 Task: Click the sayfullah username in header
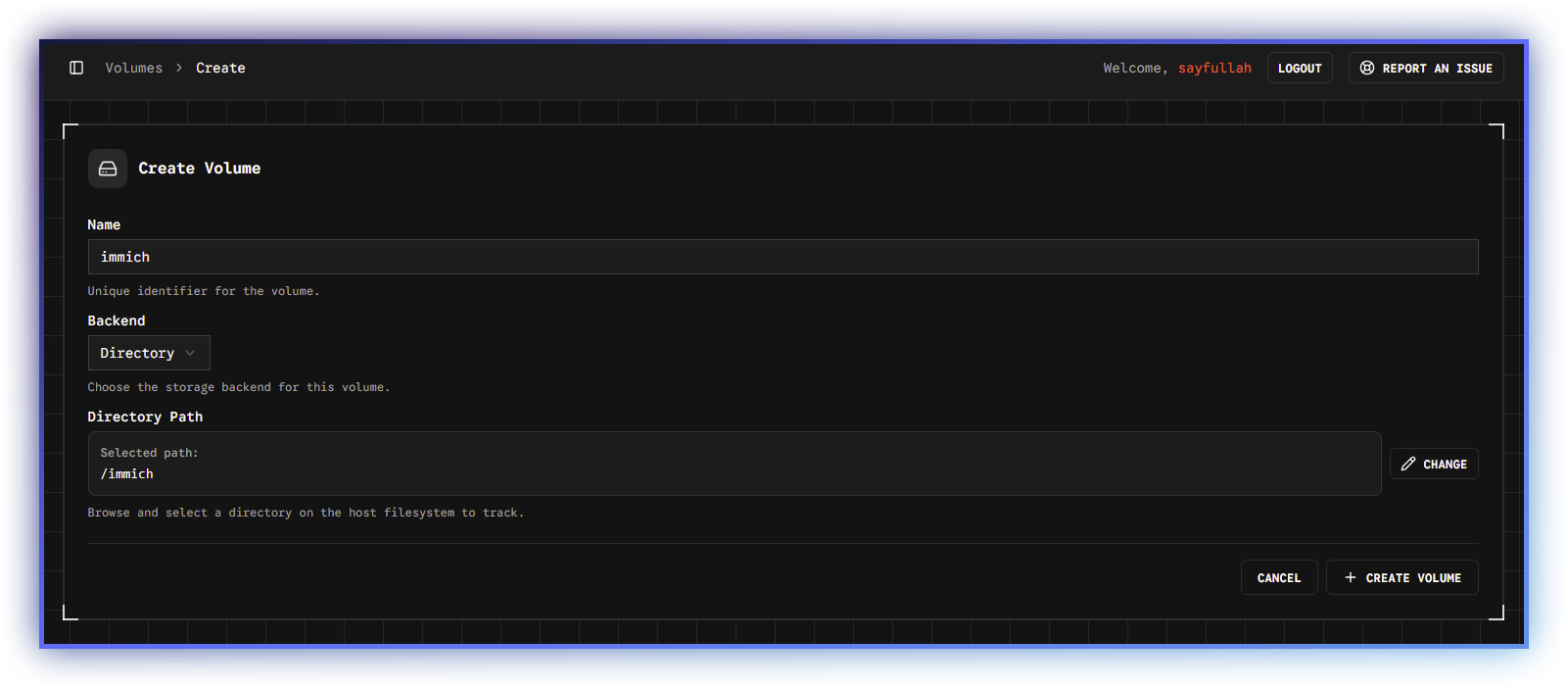point(1214,68)
